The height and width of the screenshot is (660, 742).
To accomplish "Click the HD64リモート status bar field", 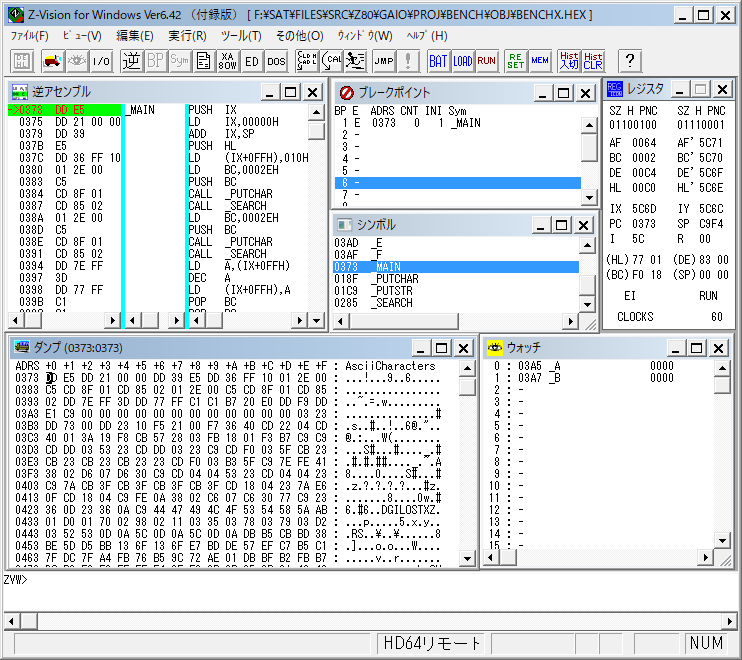I will (x=432, y=643).
